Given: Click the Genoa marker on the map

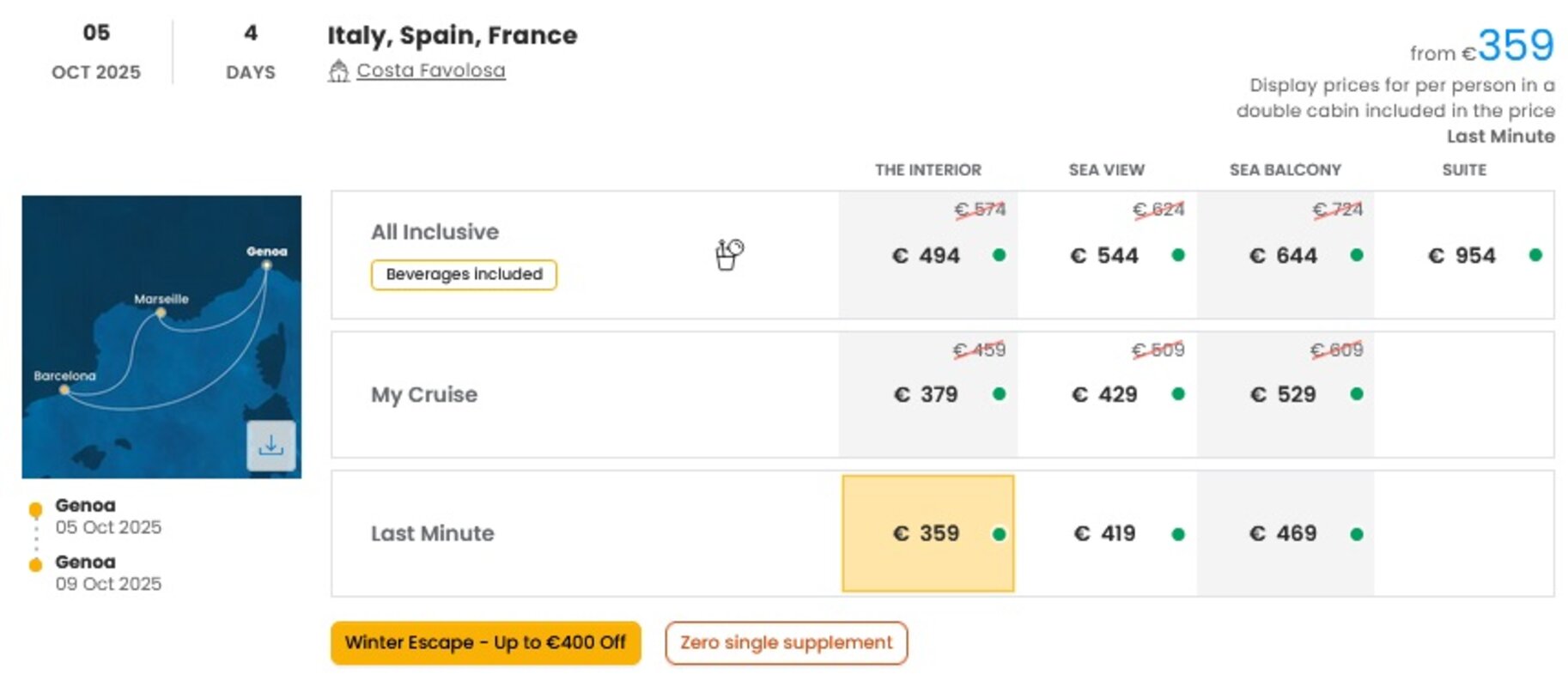Looking at the screenshot, I should (267, 265).
